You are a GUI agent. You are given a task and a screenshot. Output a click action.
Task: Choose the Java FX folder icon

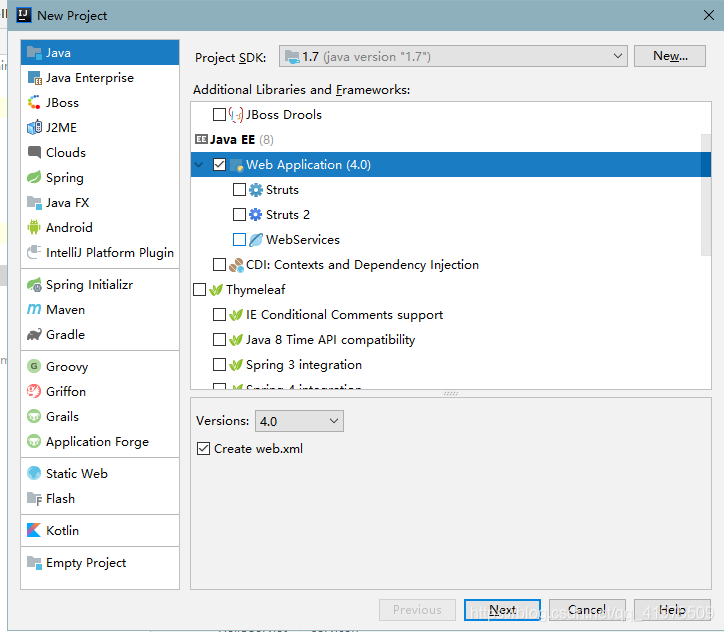[x=34, y=202]
